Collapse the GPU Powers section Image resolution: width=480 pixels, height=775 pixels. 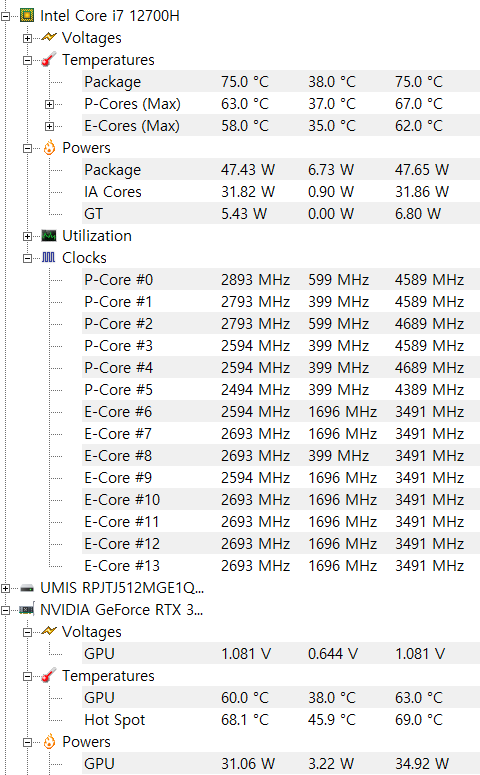[28, 742]
